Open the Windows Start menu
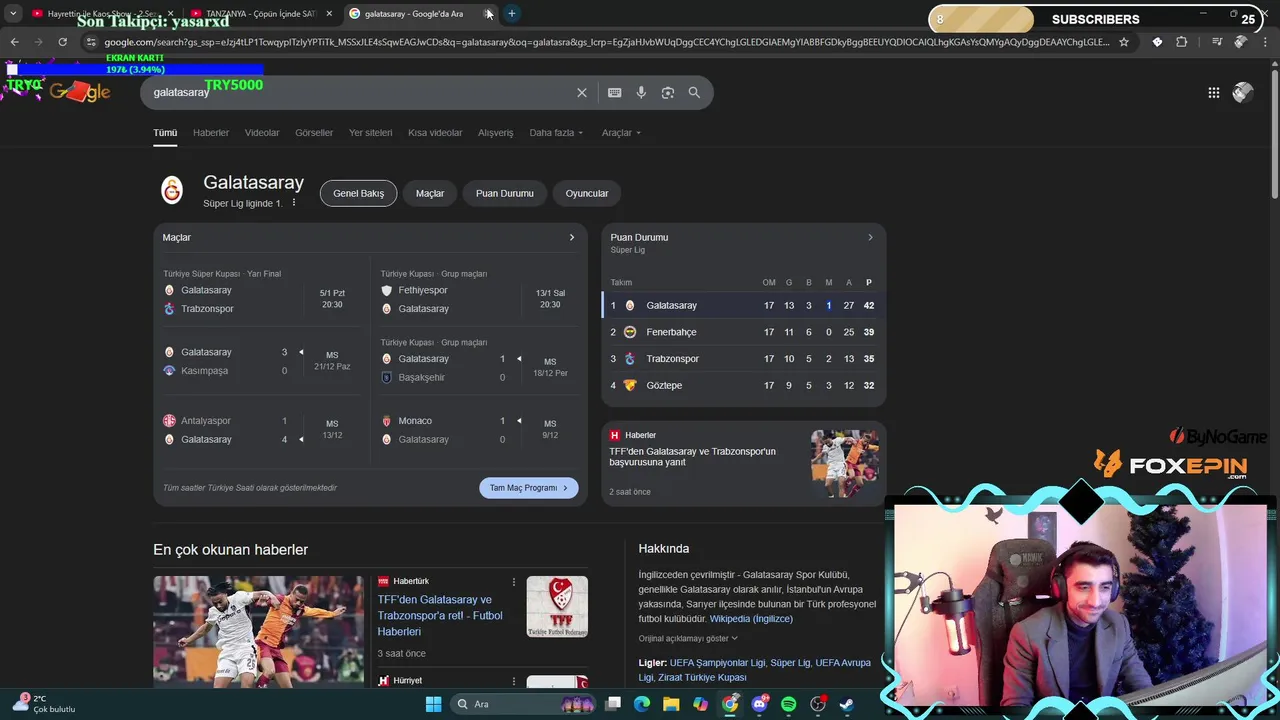The width and height of the screenshot is (1280, 720). pos(433,704)
